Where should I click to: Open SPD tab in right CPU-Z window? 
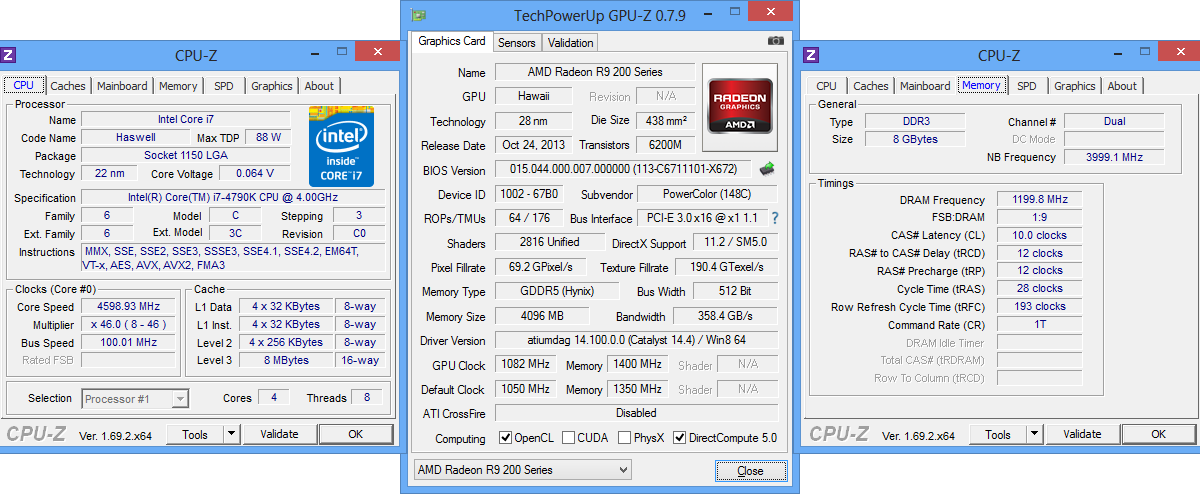click(1027, 86)
